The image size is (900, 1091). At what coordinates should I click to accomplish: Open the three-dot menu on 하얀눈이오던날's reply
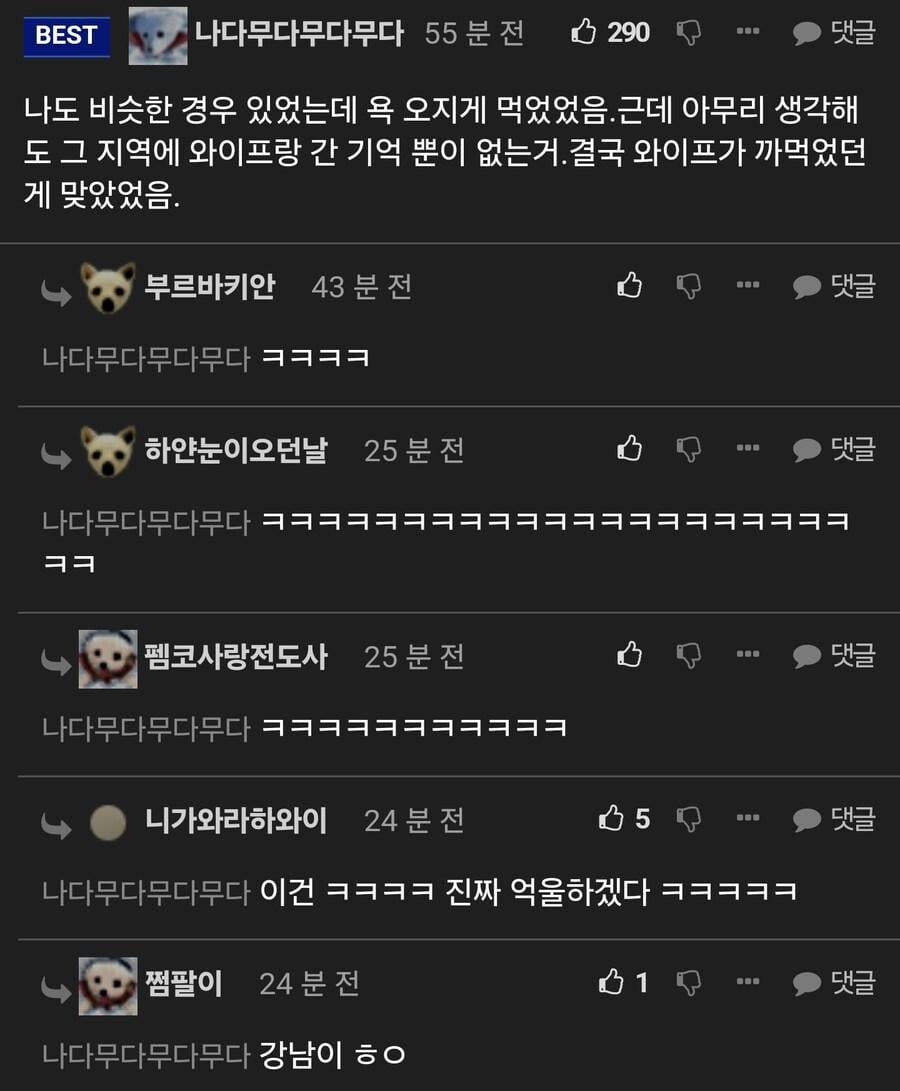pos(748,448)
